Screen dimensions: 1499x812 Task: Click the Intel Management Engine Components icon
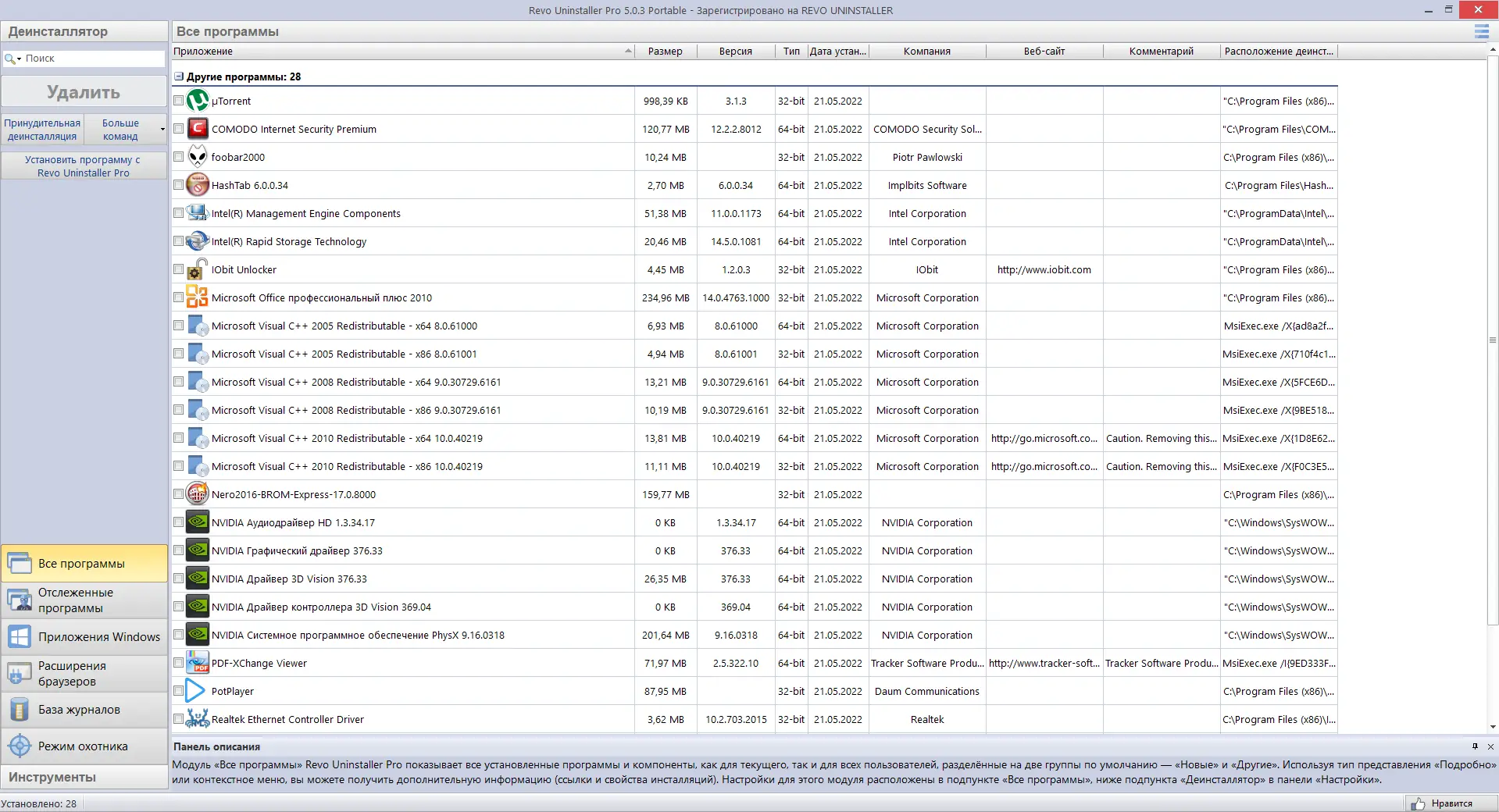pyautogui.click(x=198, y=213)
